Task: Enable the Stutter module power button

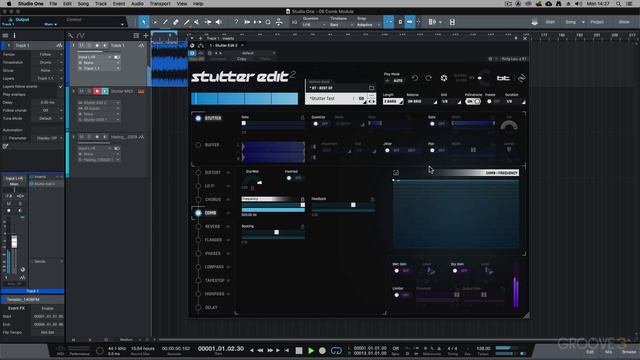Action: coord(198,118)
